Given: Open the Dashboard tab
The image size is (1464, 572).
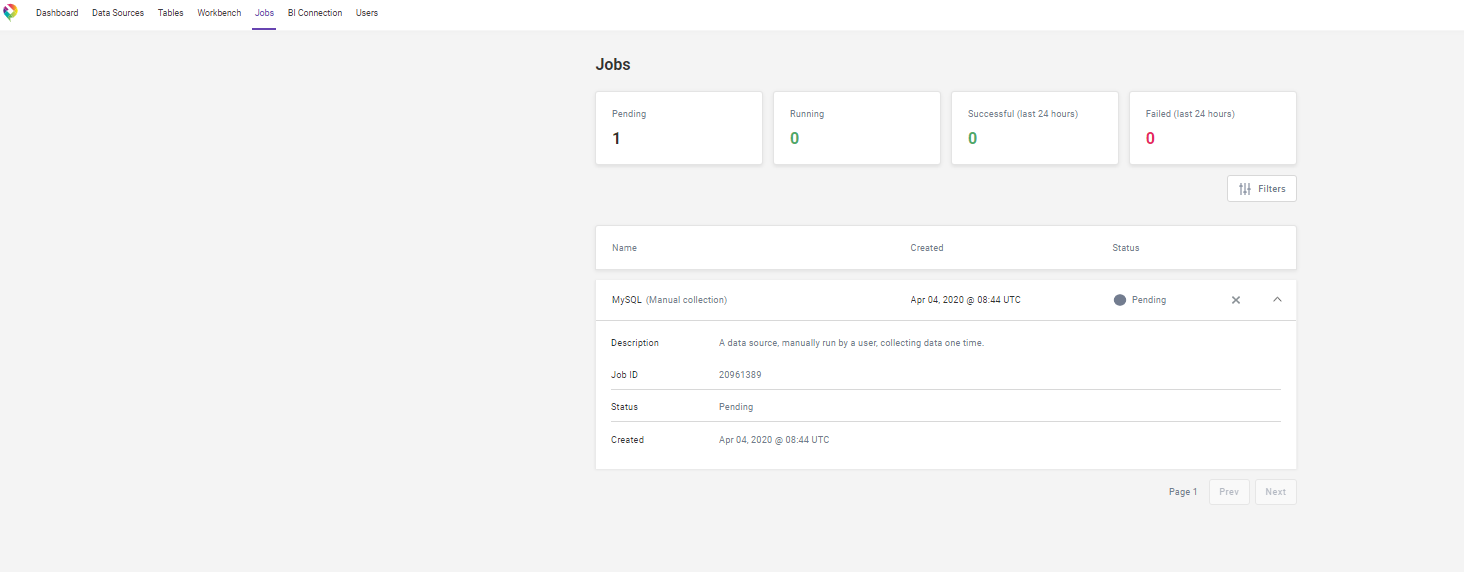Looking at the screenshot, I should [57, 13].
